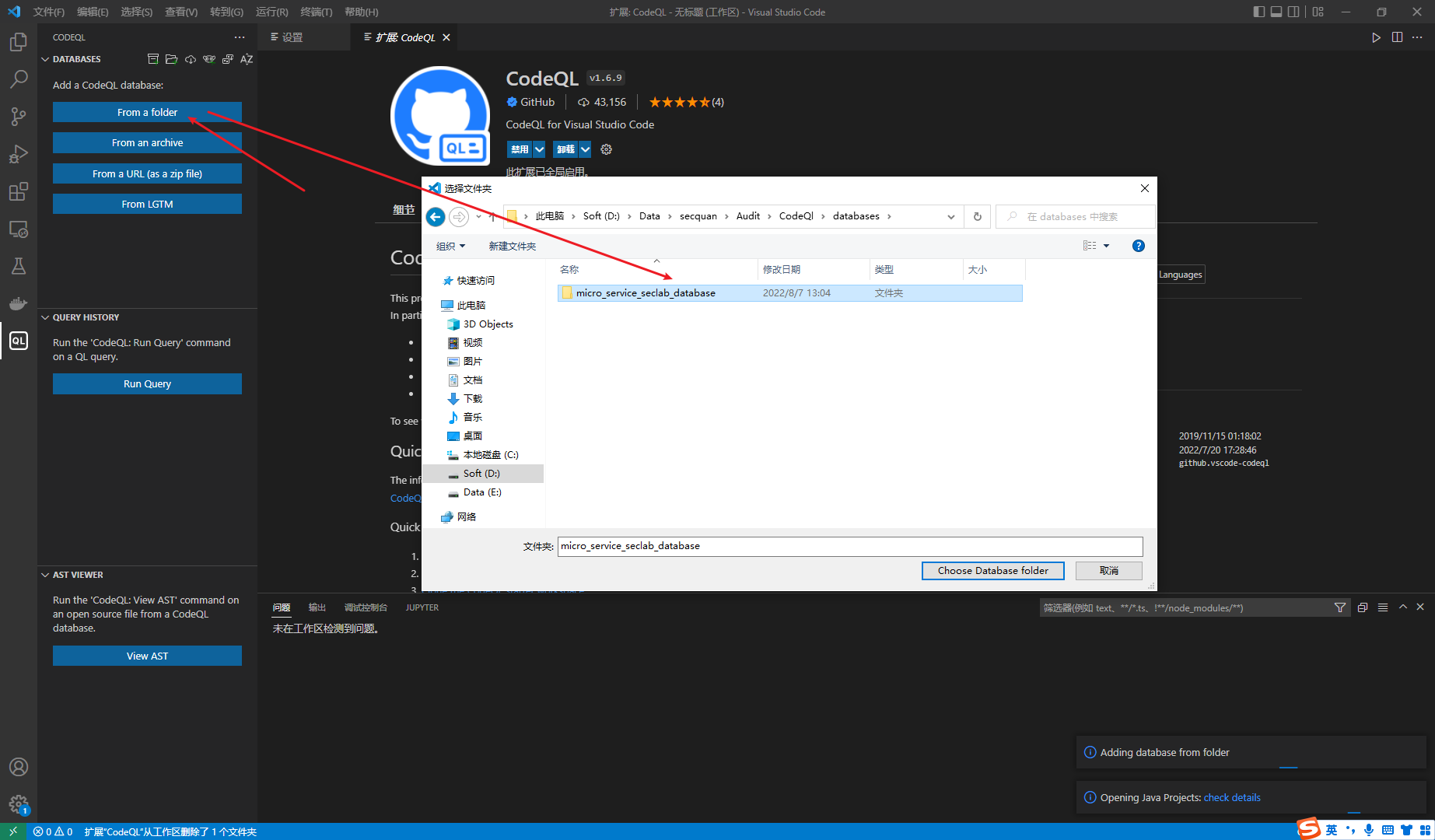
Task: Download database from LGTM toolbar icon
Action: pyautogui.click(x=209, y=59)
